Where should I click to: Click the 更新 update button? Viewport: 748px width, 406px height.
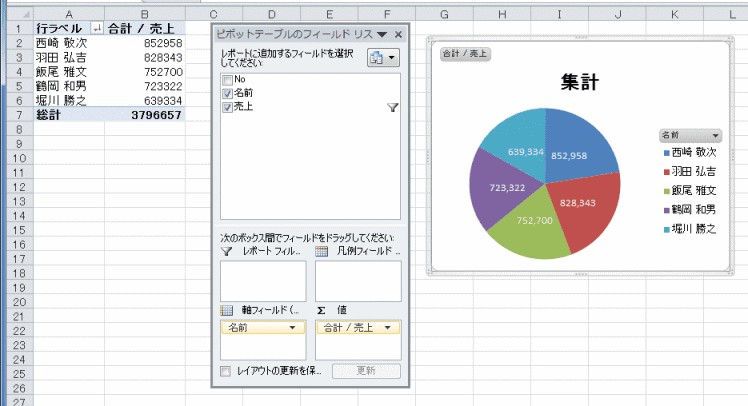[366, 371]
